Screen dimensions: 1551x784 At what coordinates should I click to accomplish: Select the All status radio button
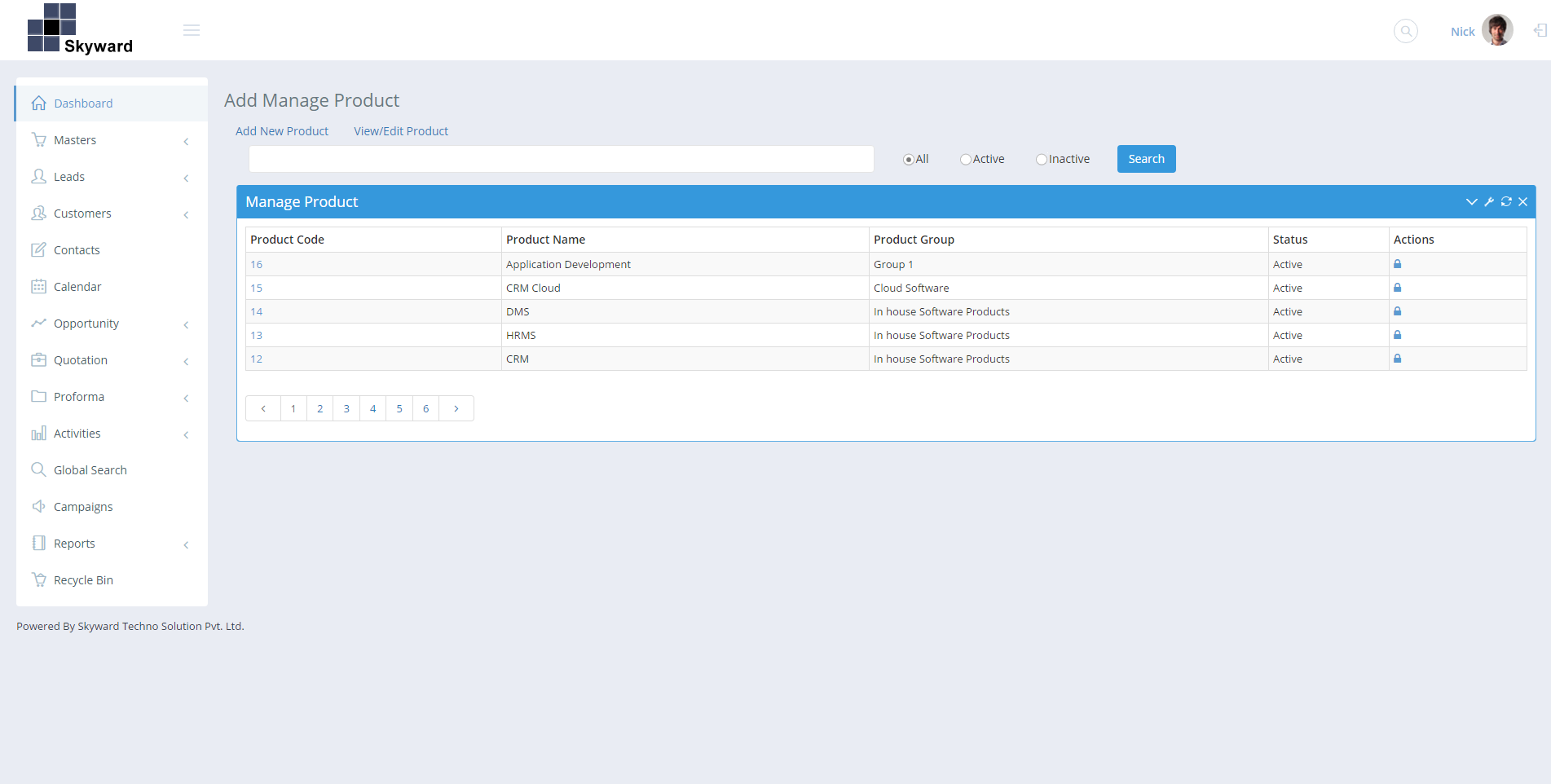click(906, 159)
